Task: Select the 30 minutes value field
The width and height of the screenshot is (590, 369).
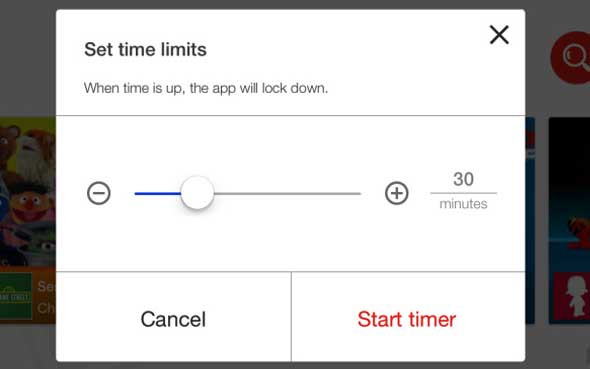Action: tap(463, 179)
